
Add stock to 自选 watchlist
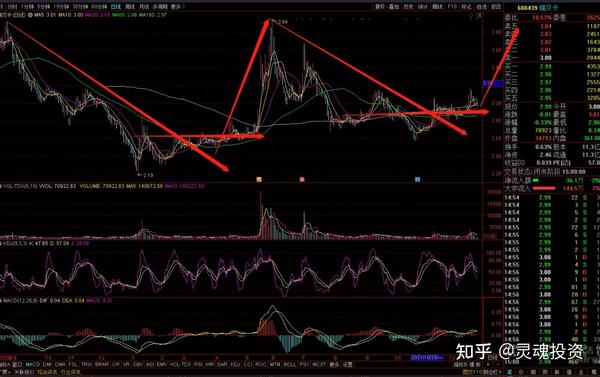click(x=481, y=7)
